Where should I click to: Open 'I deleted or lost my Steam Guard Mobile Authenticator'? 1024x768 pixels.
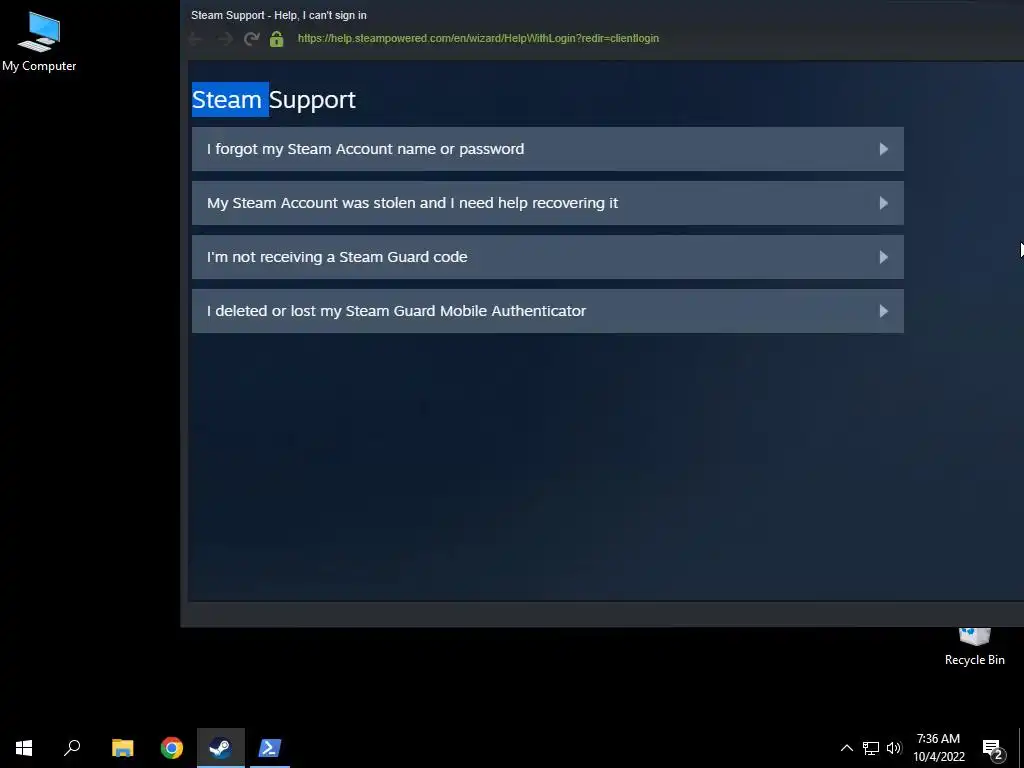[x=547, y=311]
